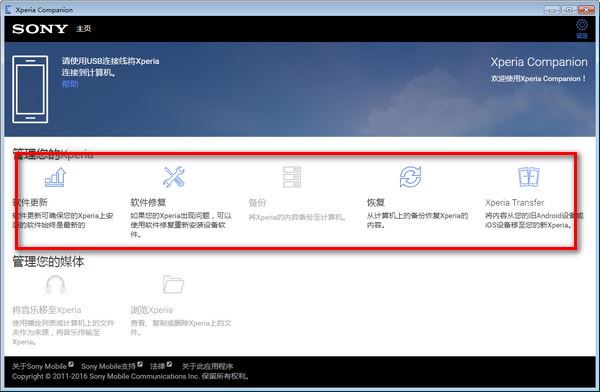Click the 恢复 title text
Viewport: 600px width, 392px height.
[375, 202]
